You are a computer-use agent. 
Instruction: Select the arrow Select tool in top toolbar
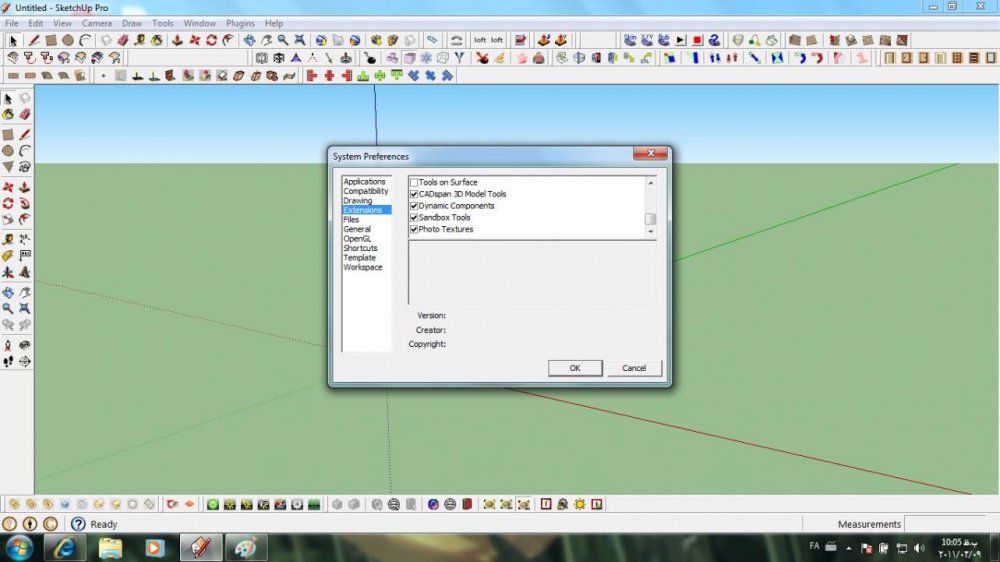[x=13, y=40]
